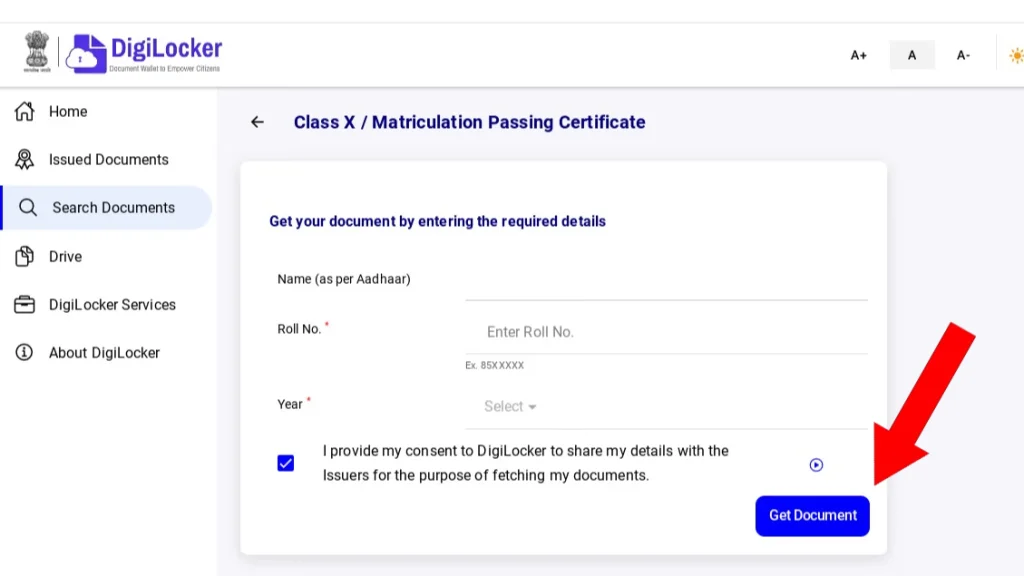Screen dimensions: 1024x576
Task: Toggle the sun theme icon
Action: coord(1016,55)
